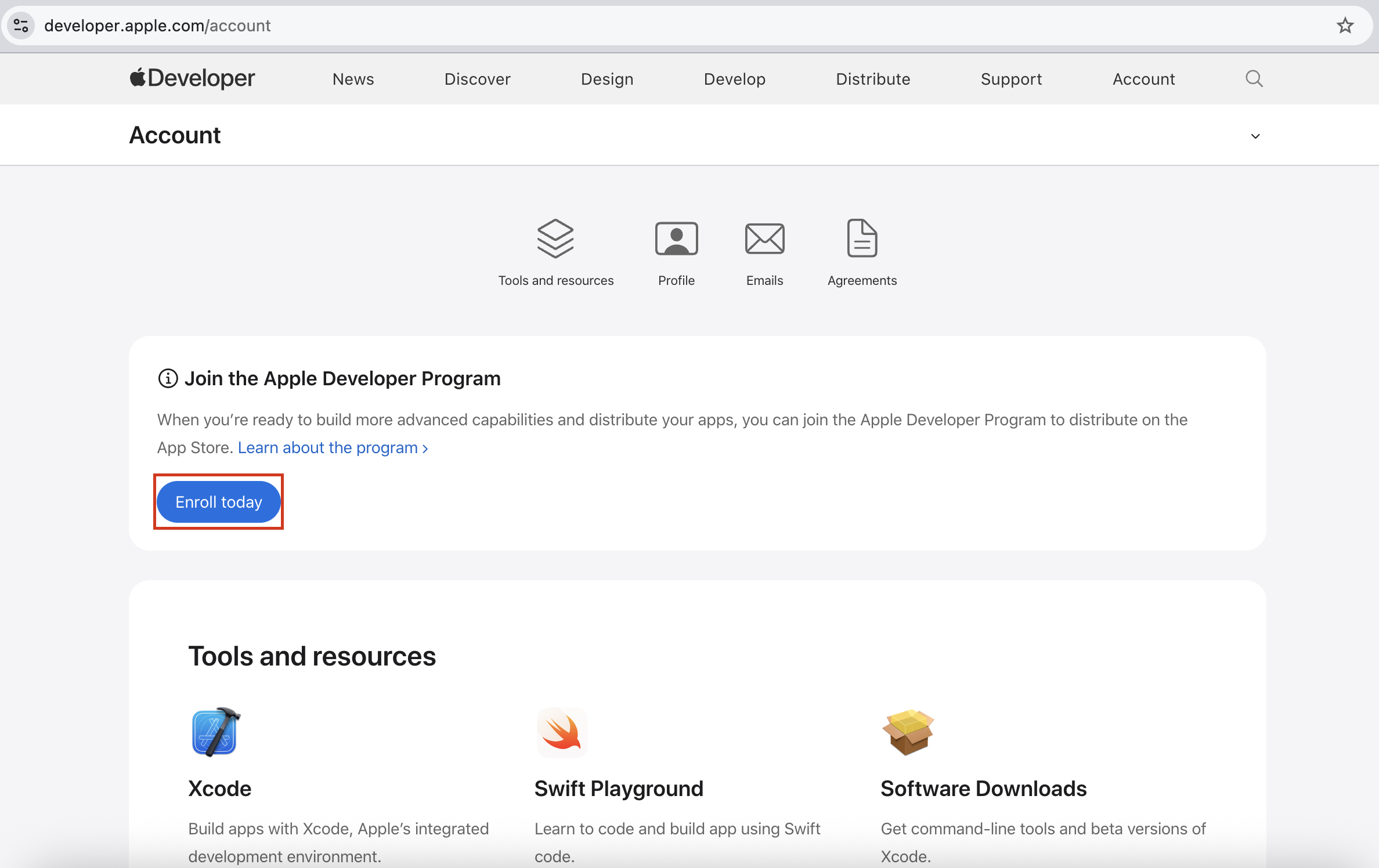This screenshot has height=868, width=1379.
Task: Click the search magnifier icon
Action: 1254,79
